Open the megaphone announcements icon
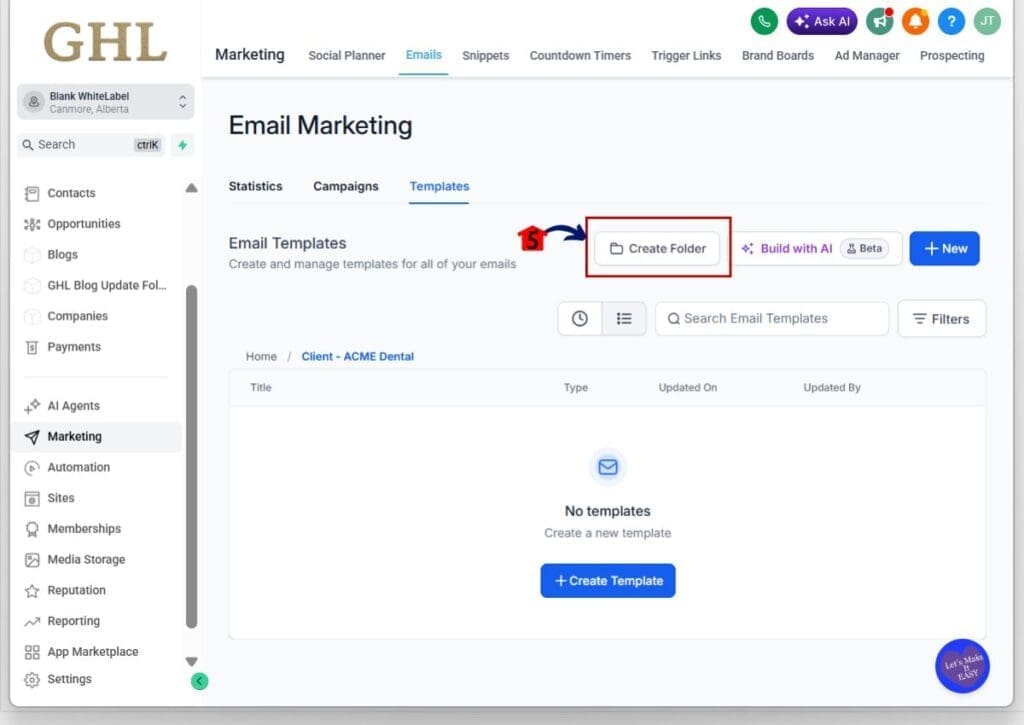 pos(880,21)
